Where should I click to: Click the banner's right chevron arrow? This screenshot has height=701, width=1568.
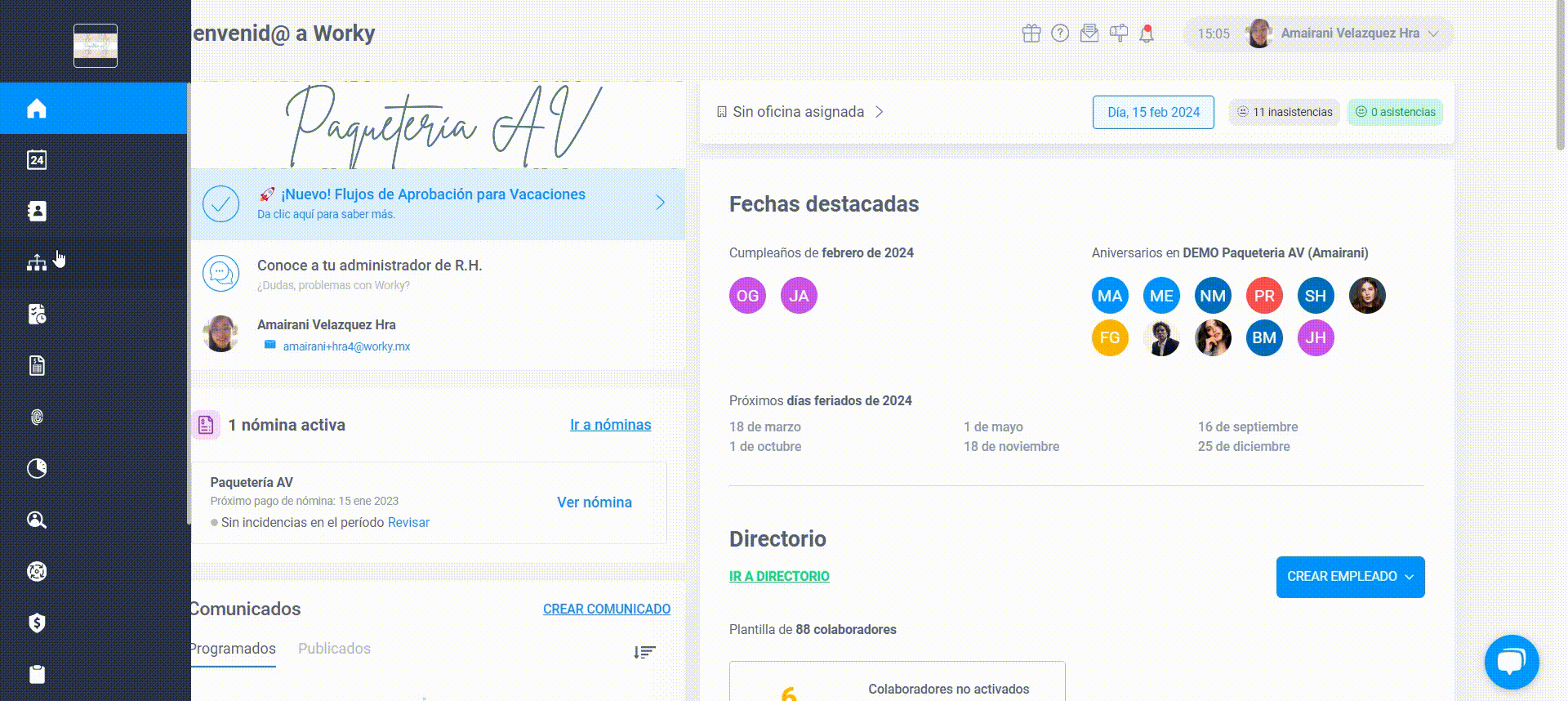[661, 203]
